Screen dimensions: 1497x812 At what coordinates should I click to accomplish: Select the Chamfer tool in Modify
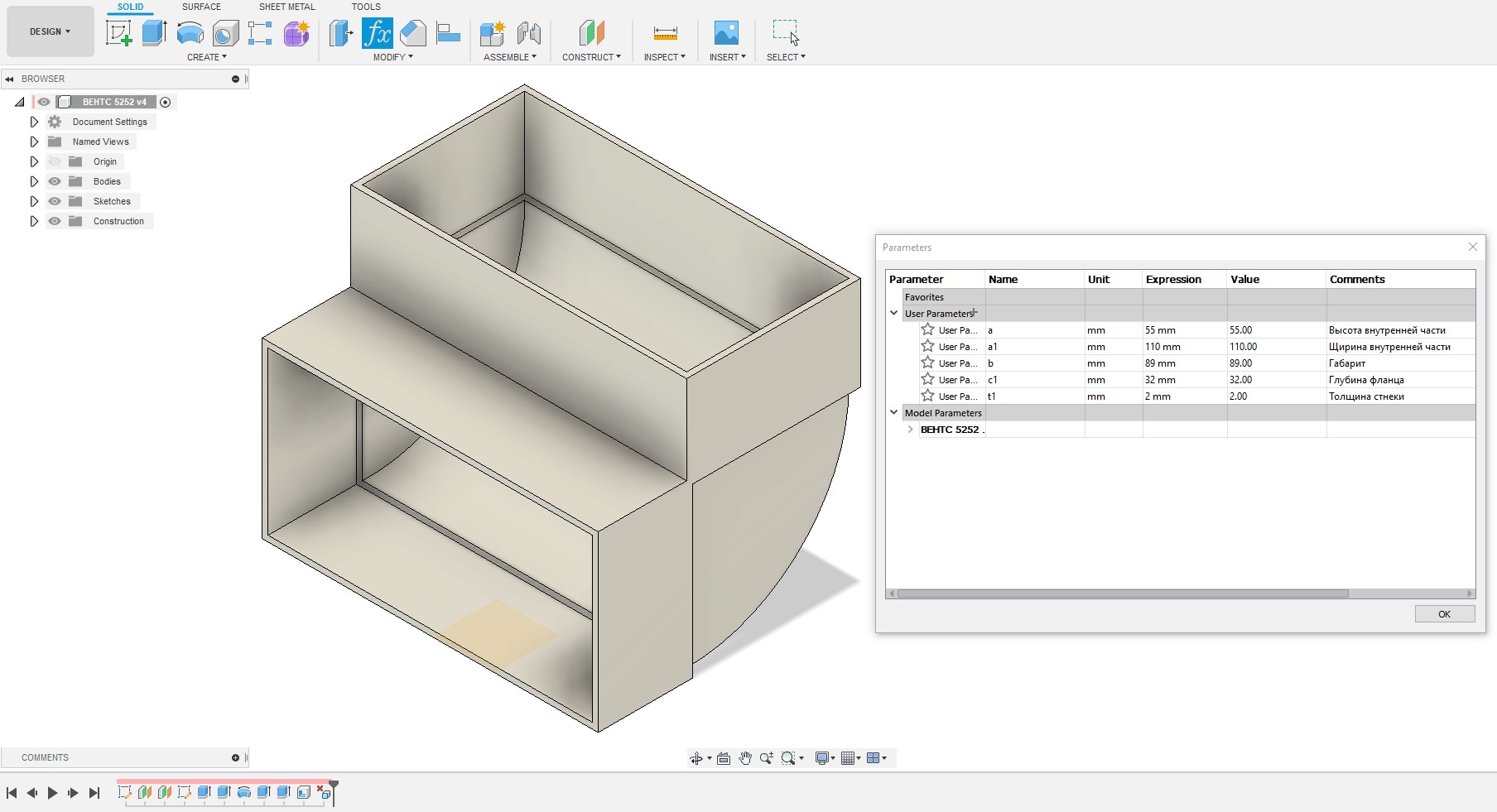pos(412,33)
